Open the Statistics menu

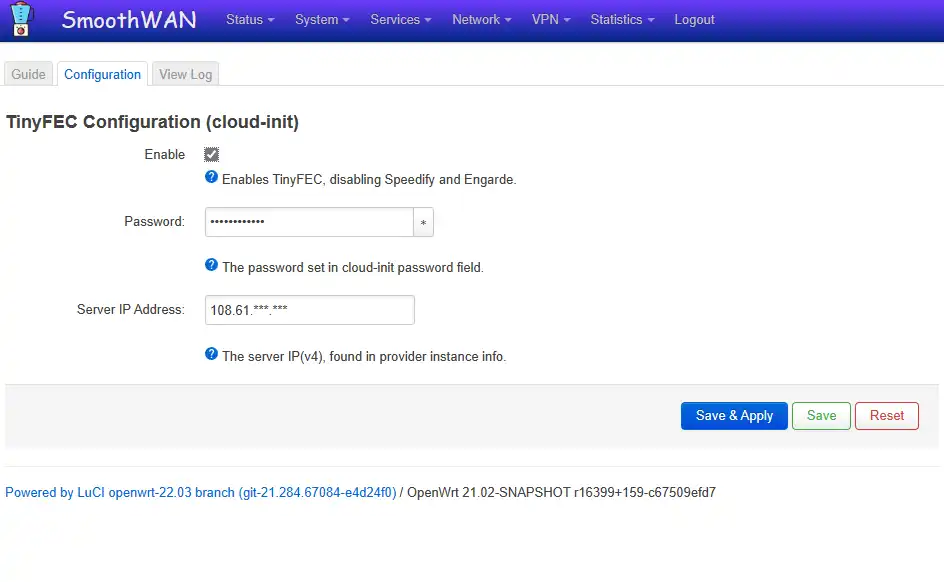pos(622,20)
